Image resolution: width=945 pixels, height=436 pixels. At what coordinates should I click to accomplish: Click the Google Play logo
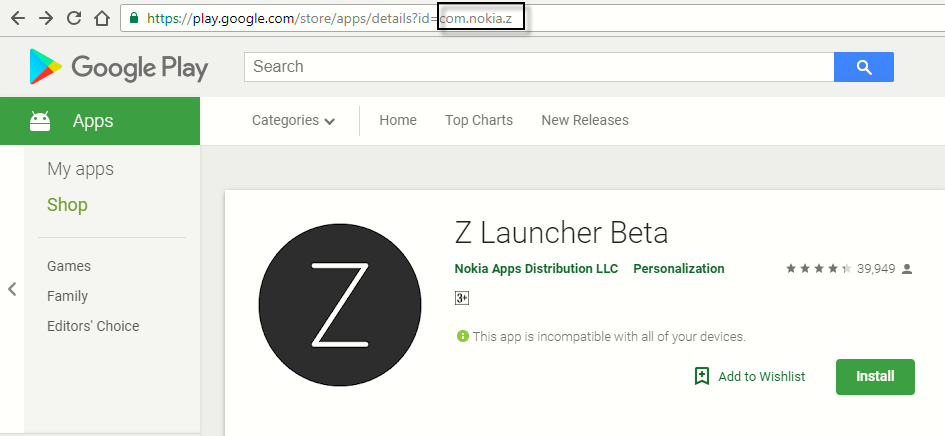[x=119, y=67]
